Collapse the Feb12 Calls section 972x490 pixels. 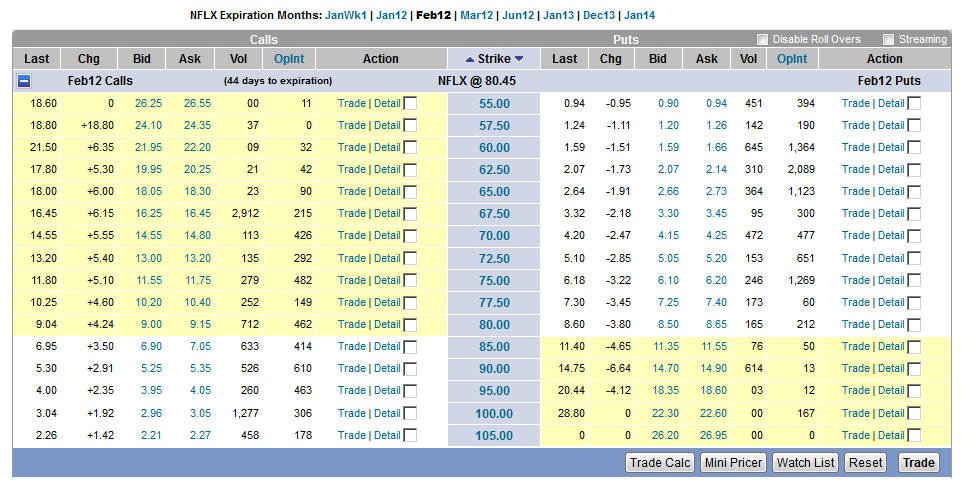tap(24, 81)
